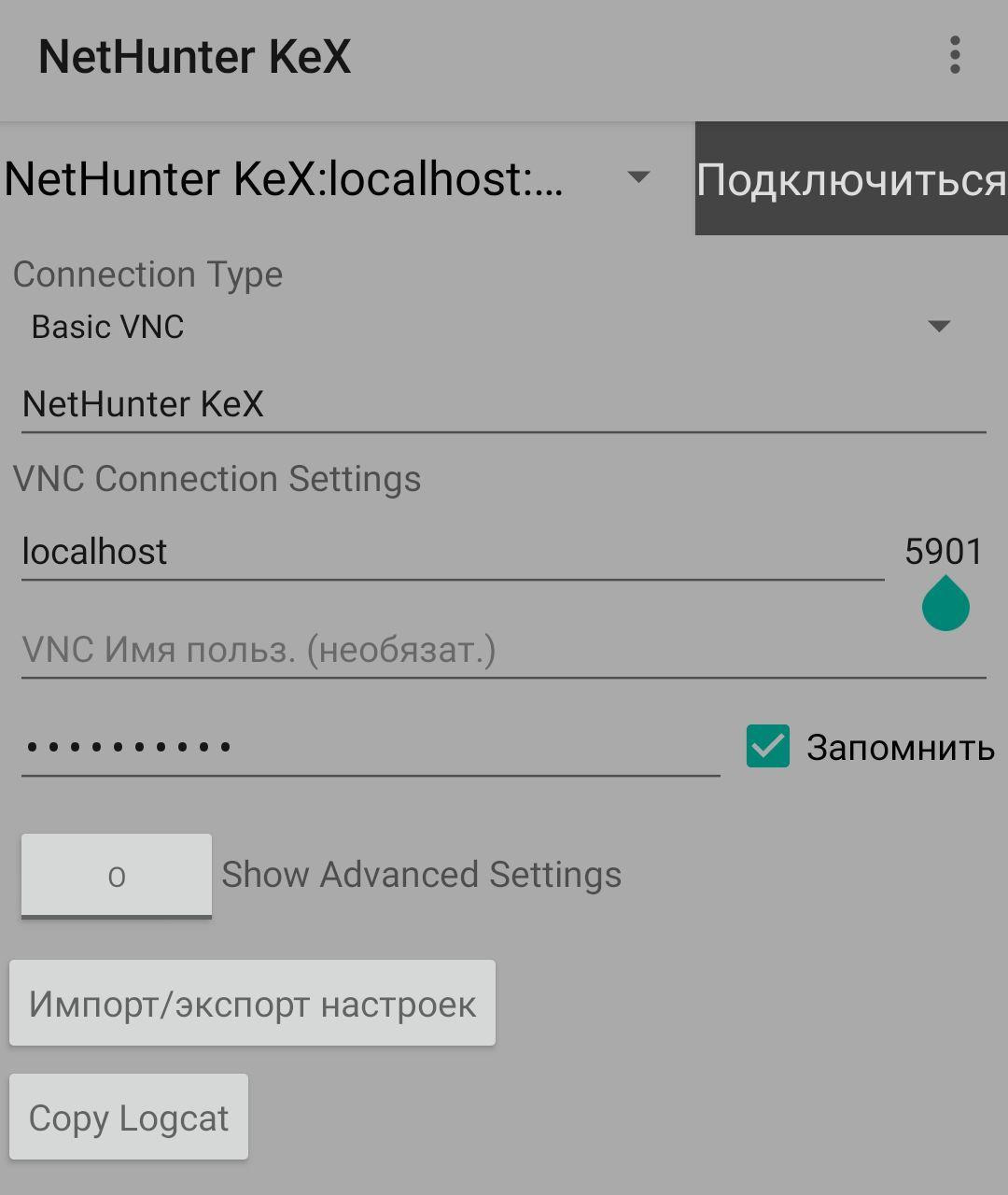Click the Connection Type dropdown arrow

tap(938, 326)
